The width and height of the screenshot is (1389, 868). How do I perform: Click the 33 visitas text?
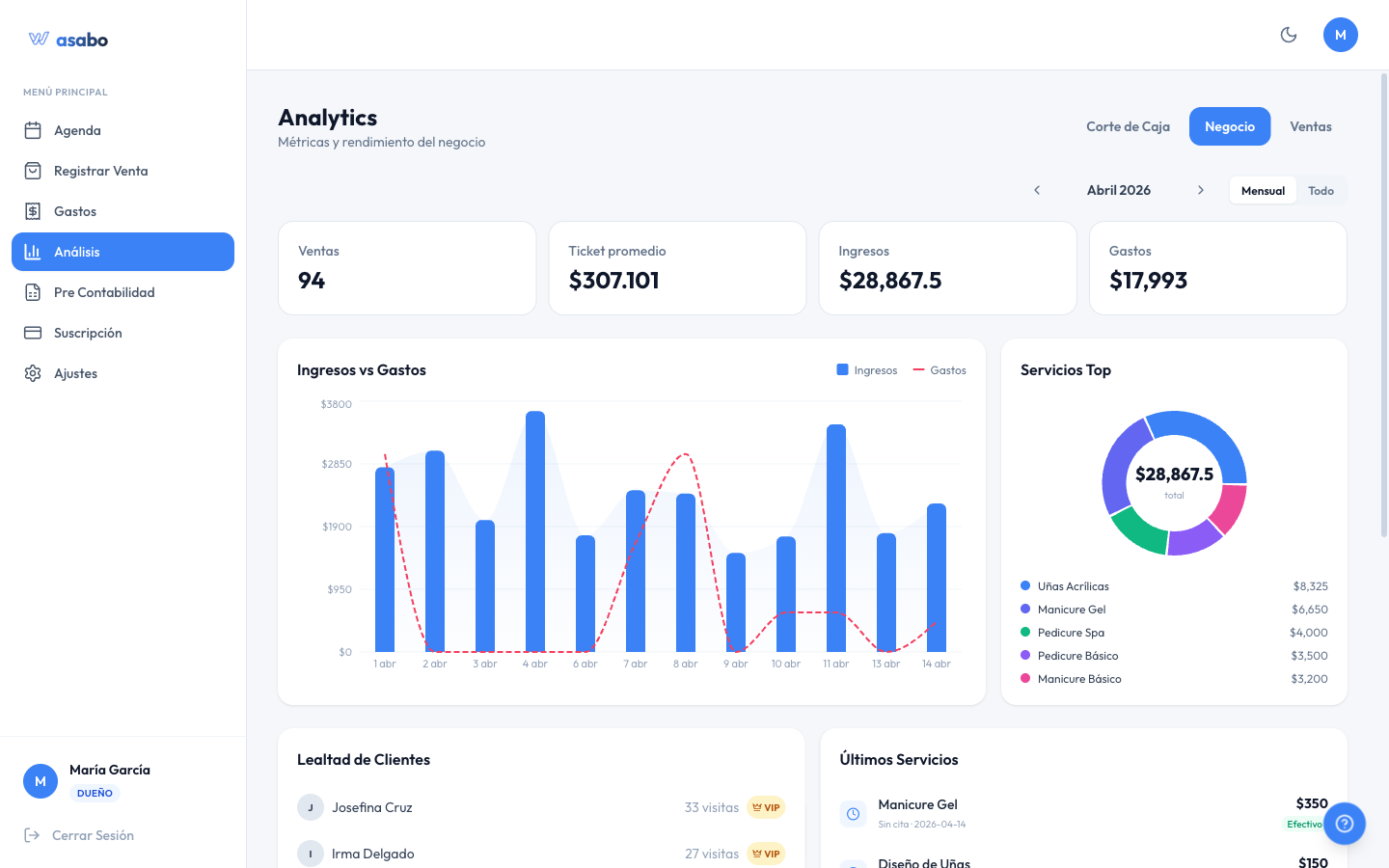[712, 807]
